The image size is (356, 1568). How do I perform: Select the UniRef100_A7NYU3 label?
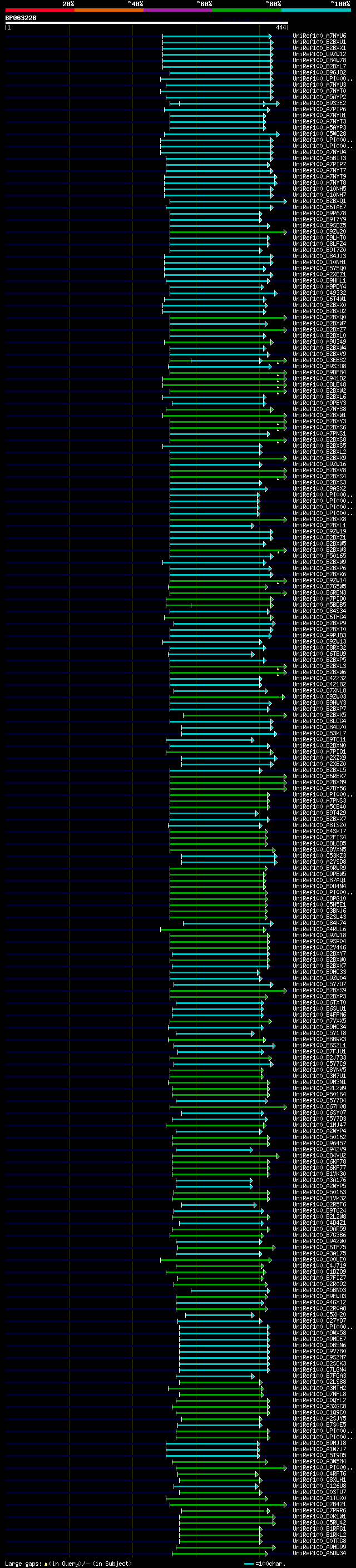(319, 85)
